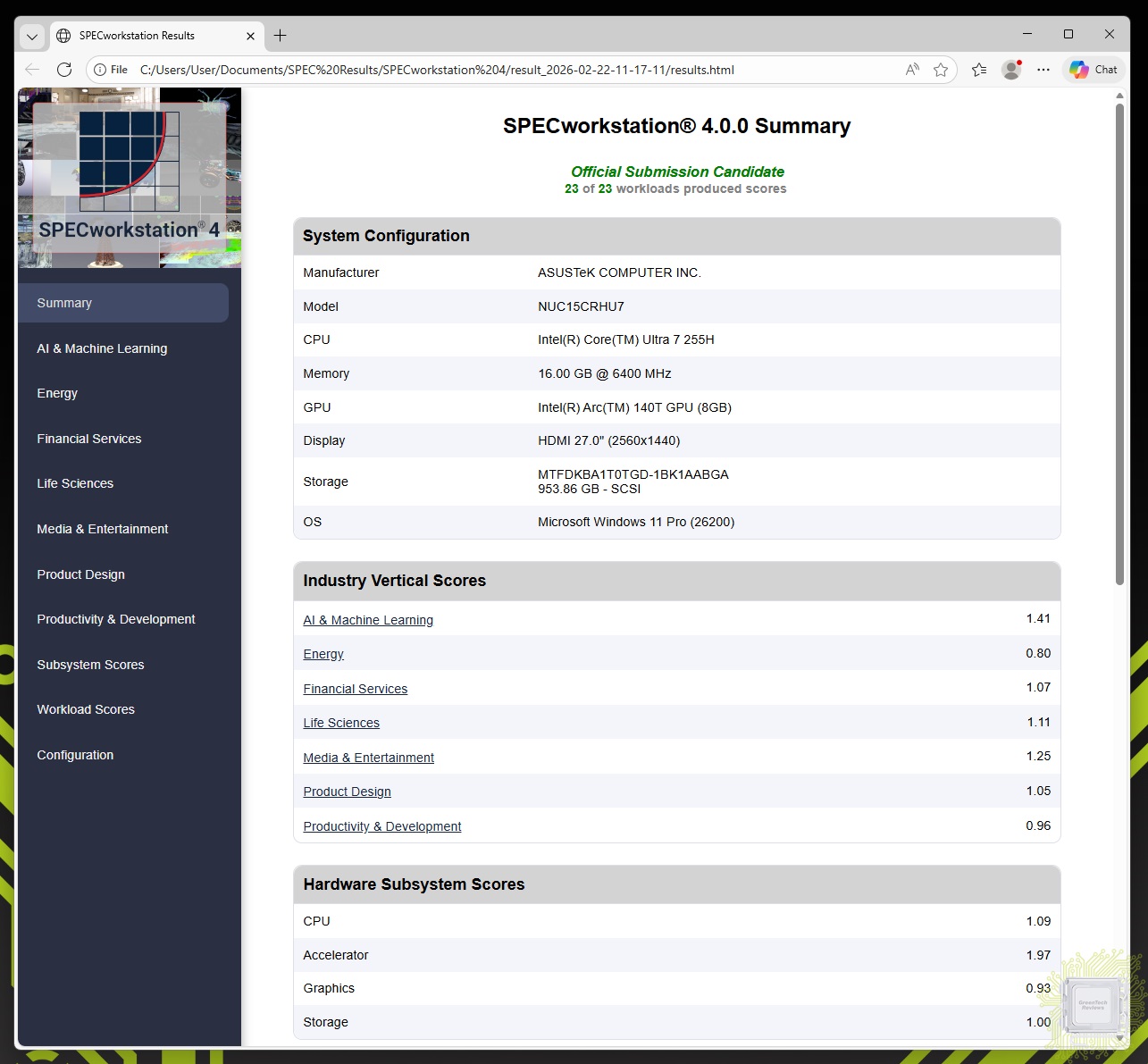The height and width of the screenshot is (1064, 1148).
Task: Open the Settings and more ellipsis menu
Action: point(1043,70)
